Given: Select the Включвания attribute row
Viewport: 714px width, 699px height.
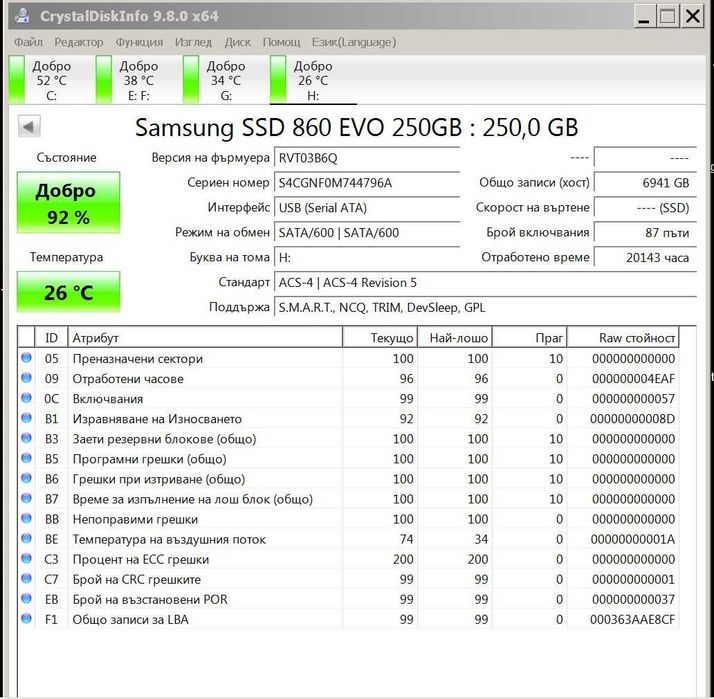Looking at the screenshot, I should pos(348,399).
